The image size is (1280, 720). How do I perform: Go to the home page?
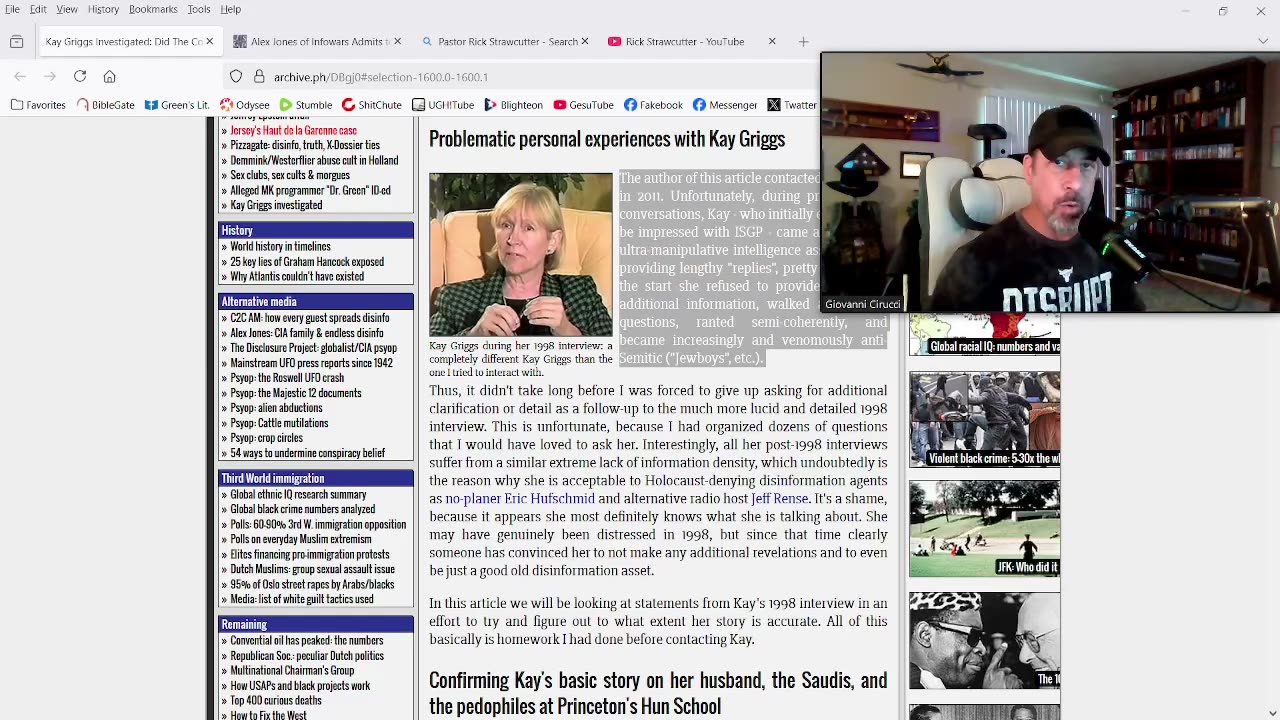pyautogui.click(x=110, y=77)
